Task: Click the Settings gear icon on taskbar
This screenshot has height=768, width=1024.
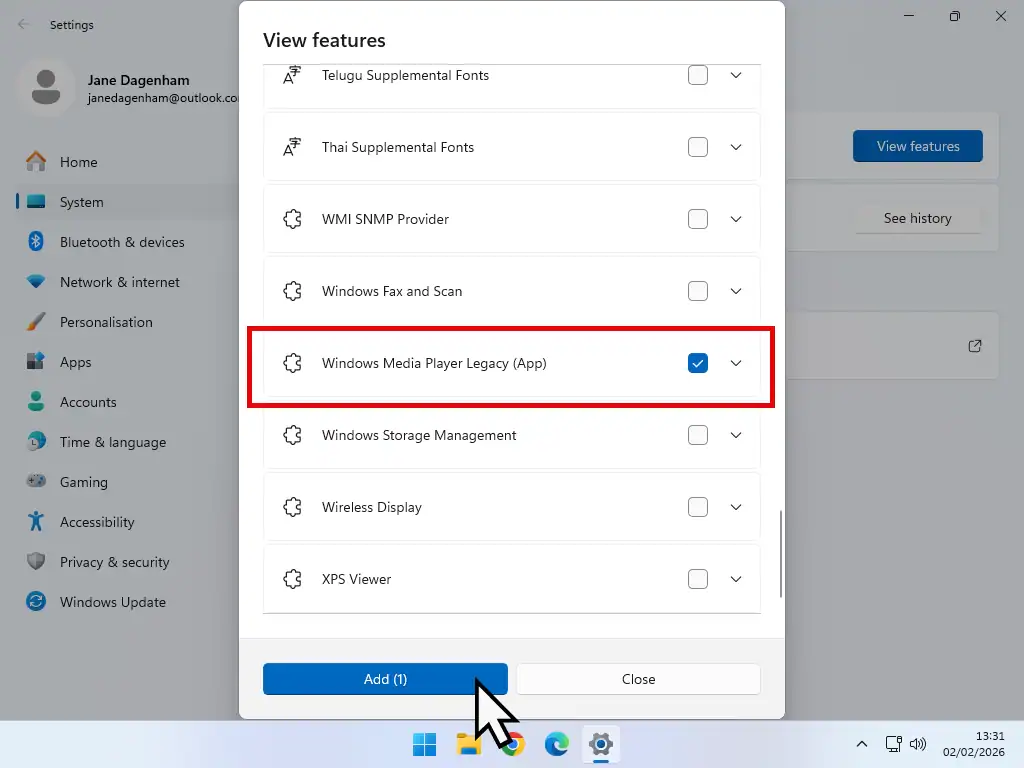Action: point(600,744)
